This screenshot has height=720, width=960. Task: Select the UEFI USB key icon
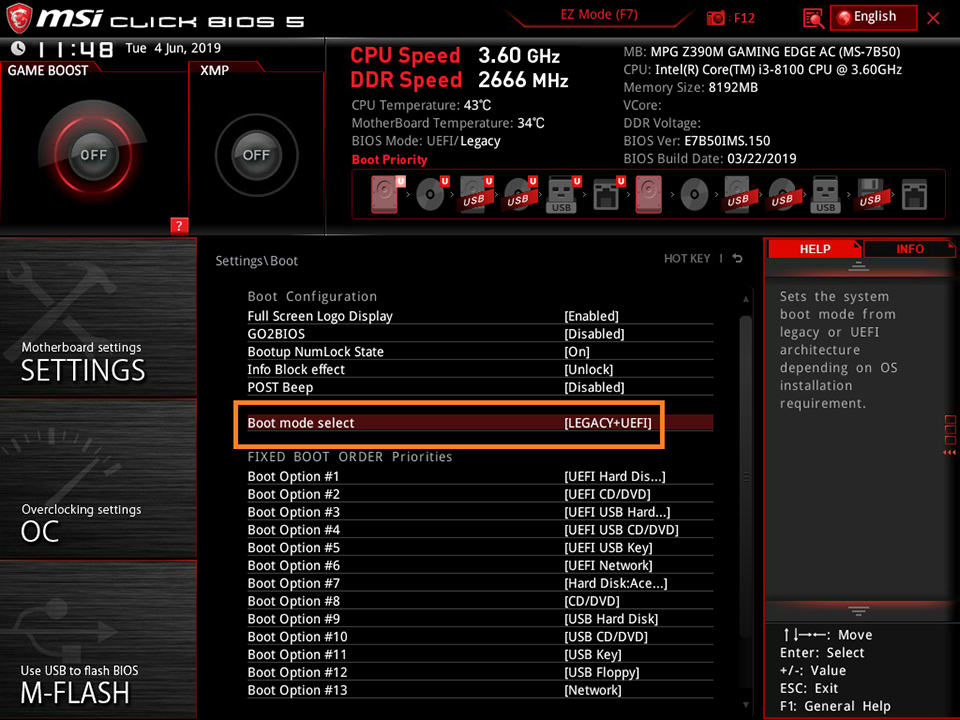563,195
